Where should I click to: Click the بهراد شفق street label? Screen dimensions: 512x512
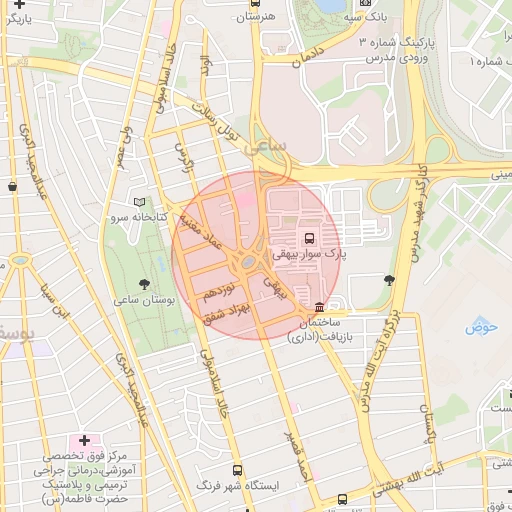(x=227, y=313)
